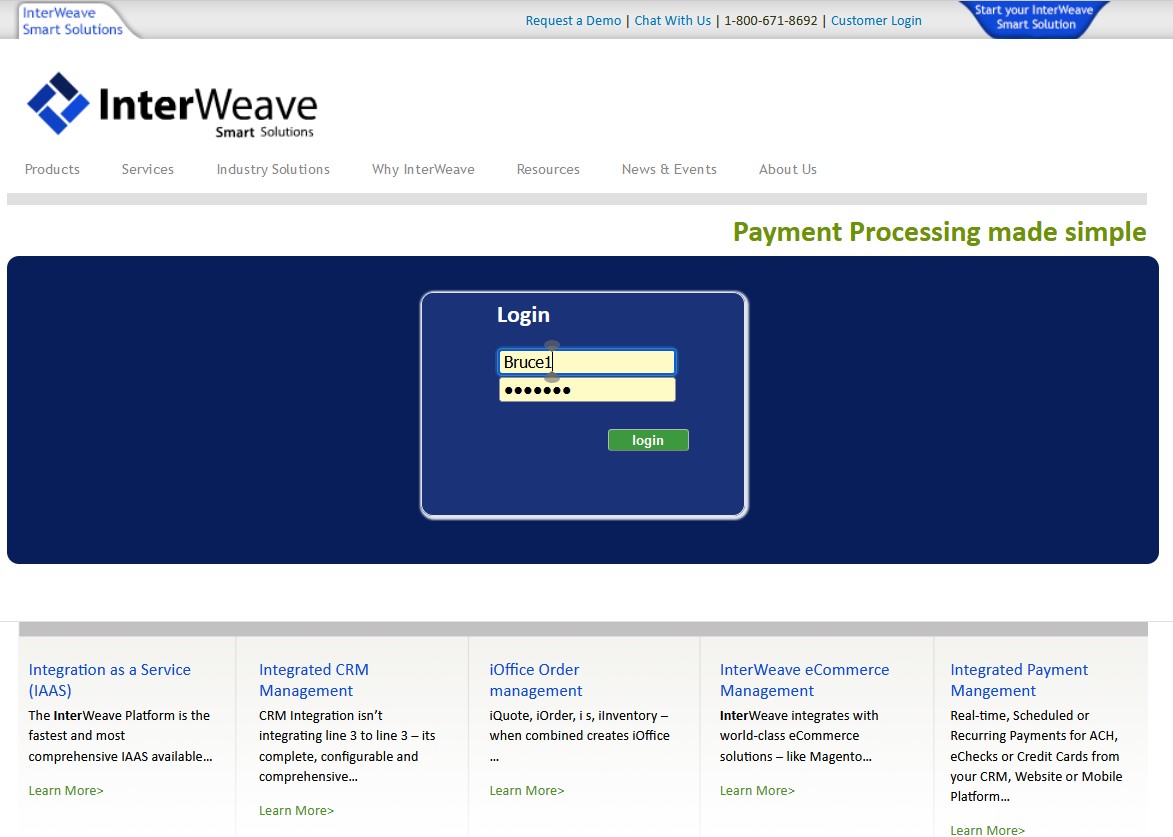Viewport: 1173px width, 837px height.
Task: Open the News & Events menu
Action: click(669, 169)
